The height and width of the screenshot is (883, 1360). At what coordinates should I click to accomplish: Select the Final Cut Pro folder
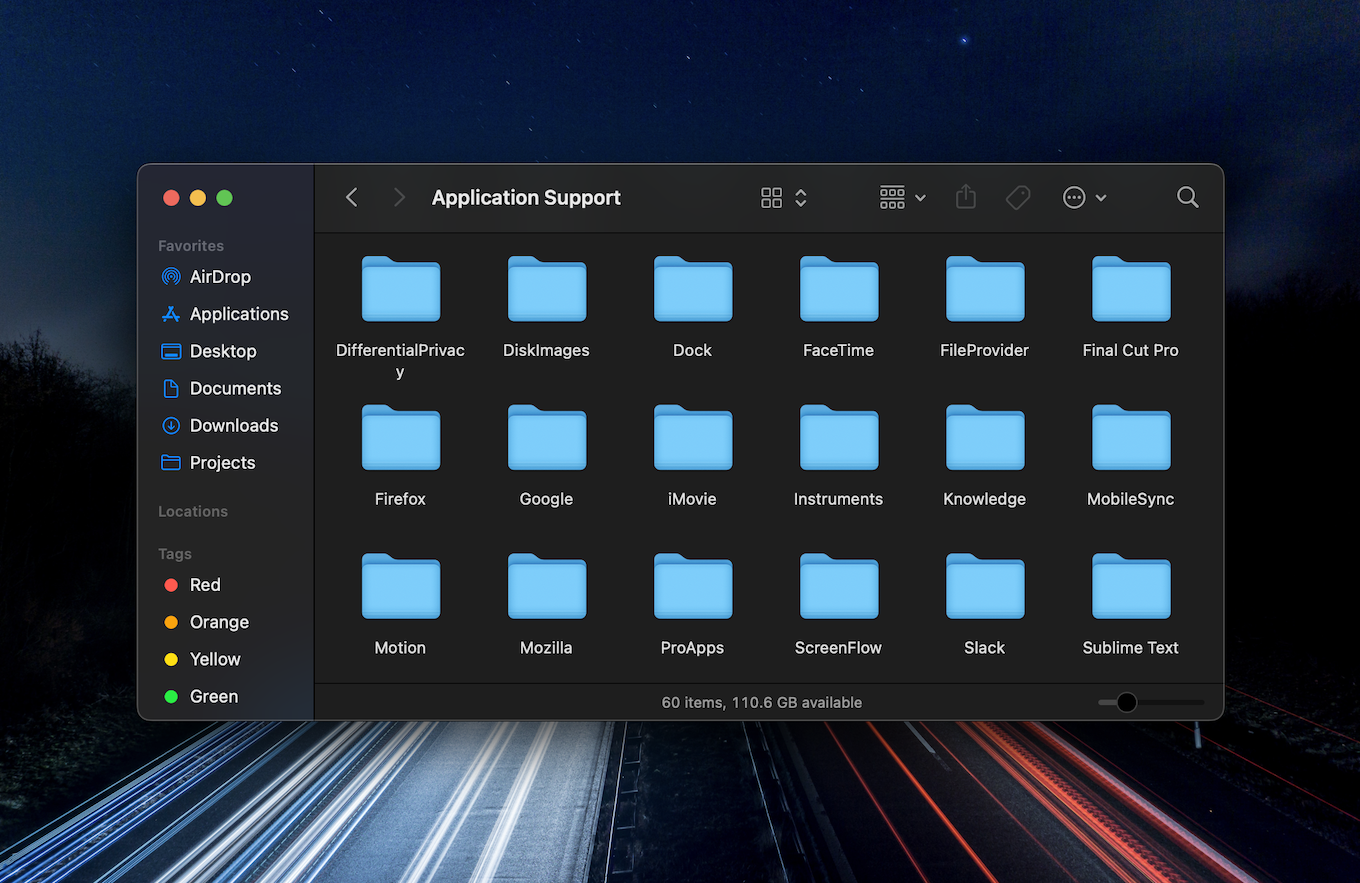(x=1130, y=290)
